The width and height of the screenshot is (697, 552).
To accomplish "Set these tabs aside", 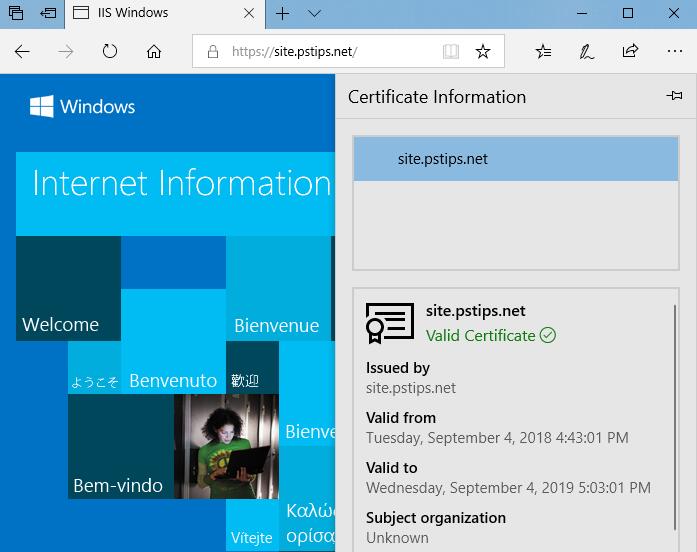I will [48, 13].
